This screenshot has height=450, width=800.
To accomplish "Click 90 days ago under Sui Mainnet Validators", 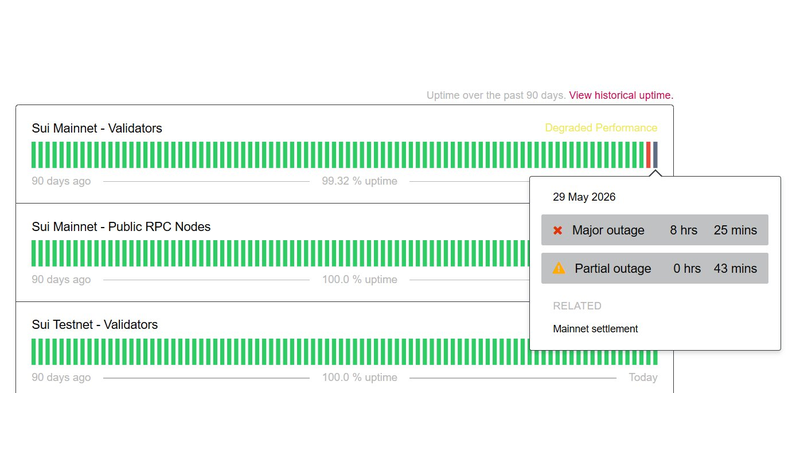I will pyautogui.click(x=61, y=181).
